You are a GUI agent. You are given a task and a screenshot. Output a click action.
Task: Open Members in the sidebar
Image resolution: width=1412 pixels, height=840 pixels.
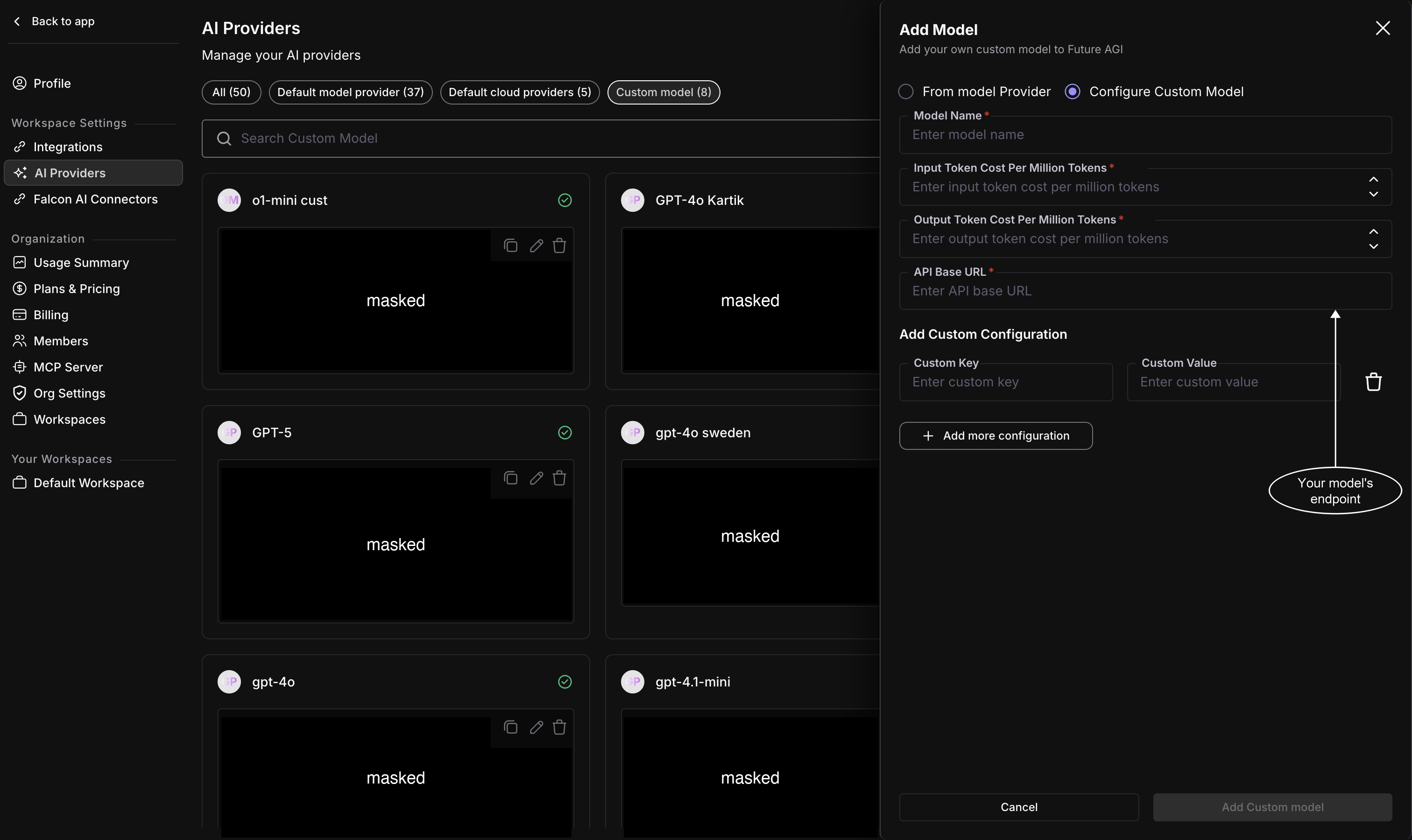tap(93, 340)
